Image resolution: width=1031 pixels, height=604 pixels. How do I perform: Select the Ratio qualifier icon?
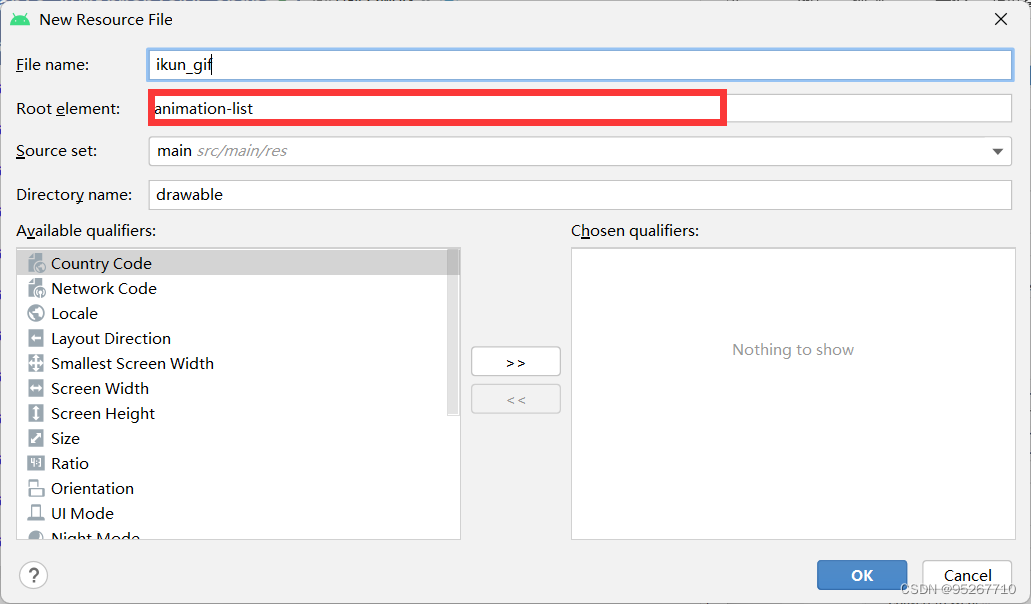pyautogui.click(x=36, y=463)
